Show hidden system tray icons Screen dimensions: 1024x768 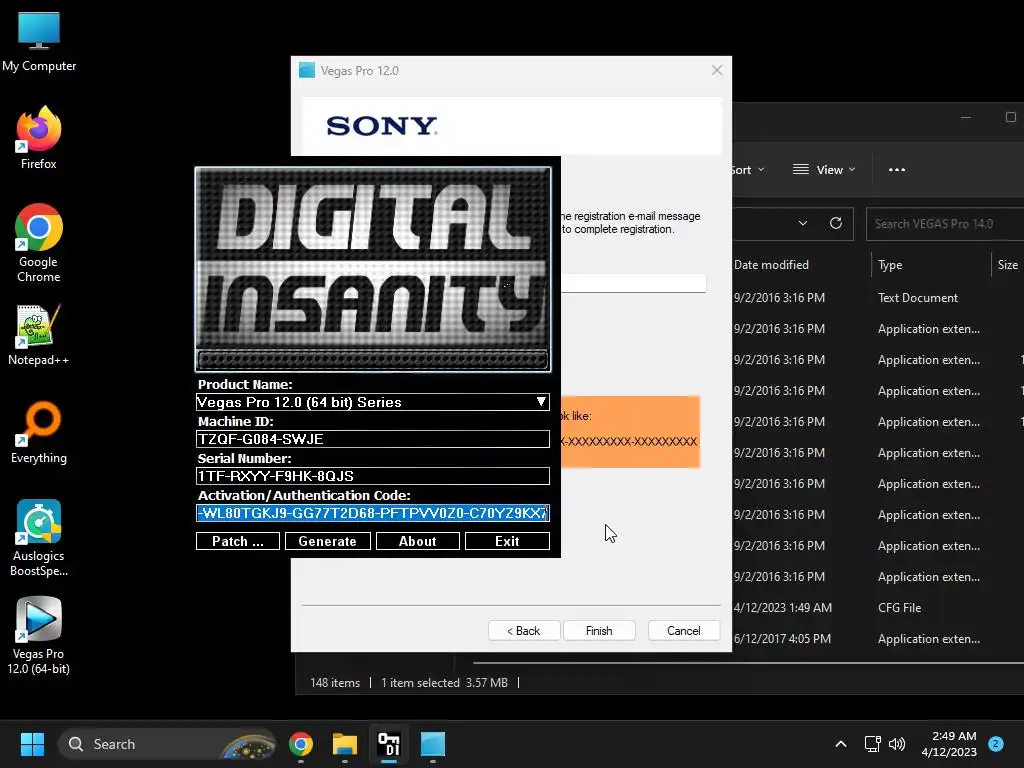pyautogui.click(x=841, y=744)
